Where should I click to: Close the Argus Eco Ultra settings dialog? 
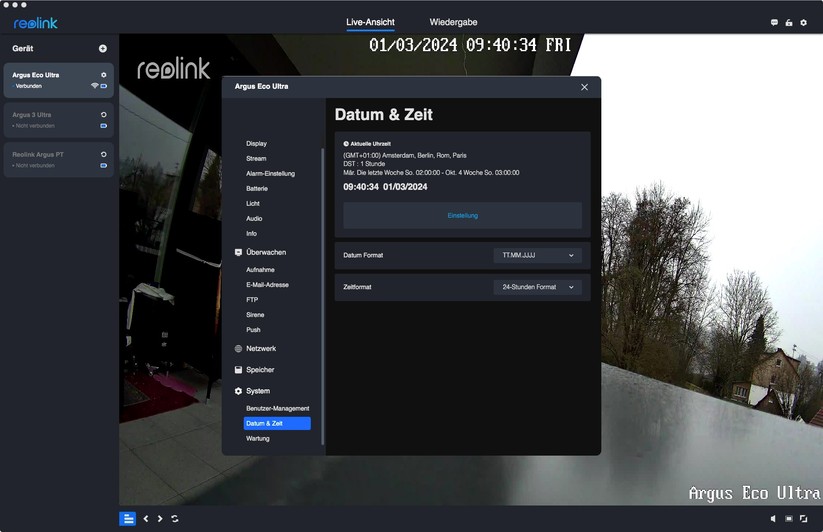[585, 87]
